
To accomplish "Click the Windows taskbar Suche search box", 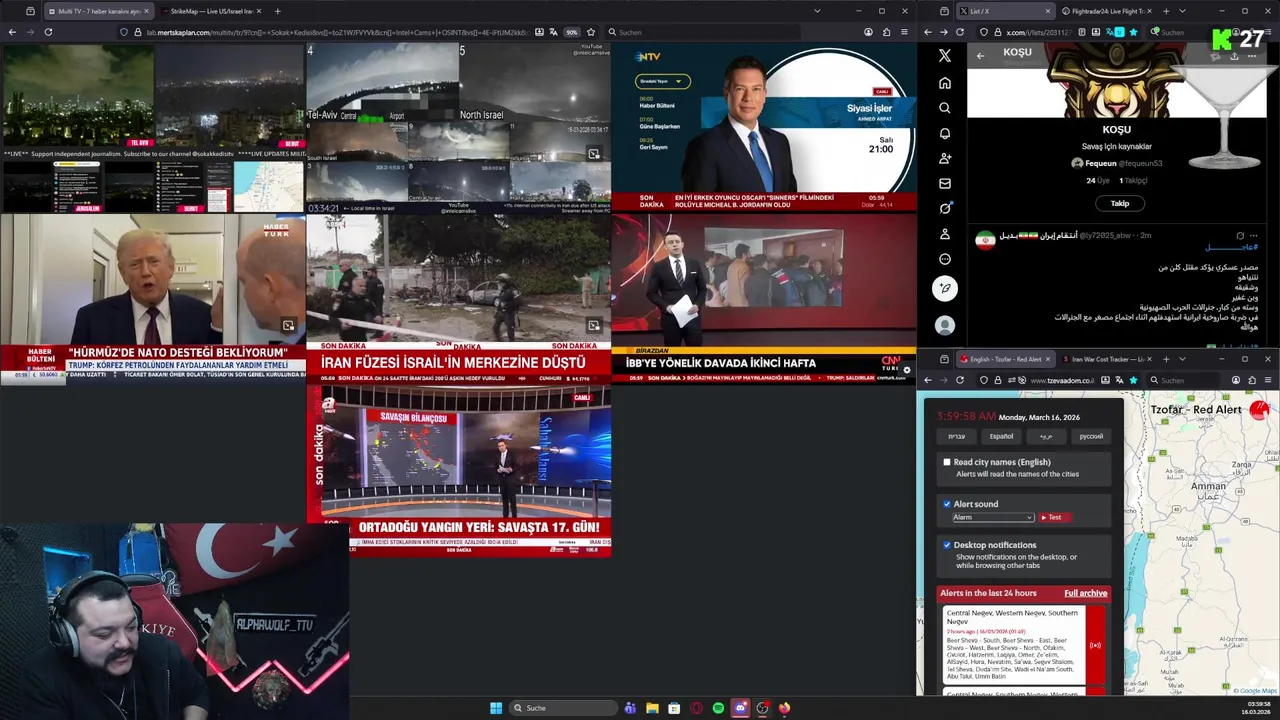I will click(x=563, y=708).
